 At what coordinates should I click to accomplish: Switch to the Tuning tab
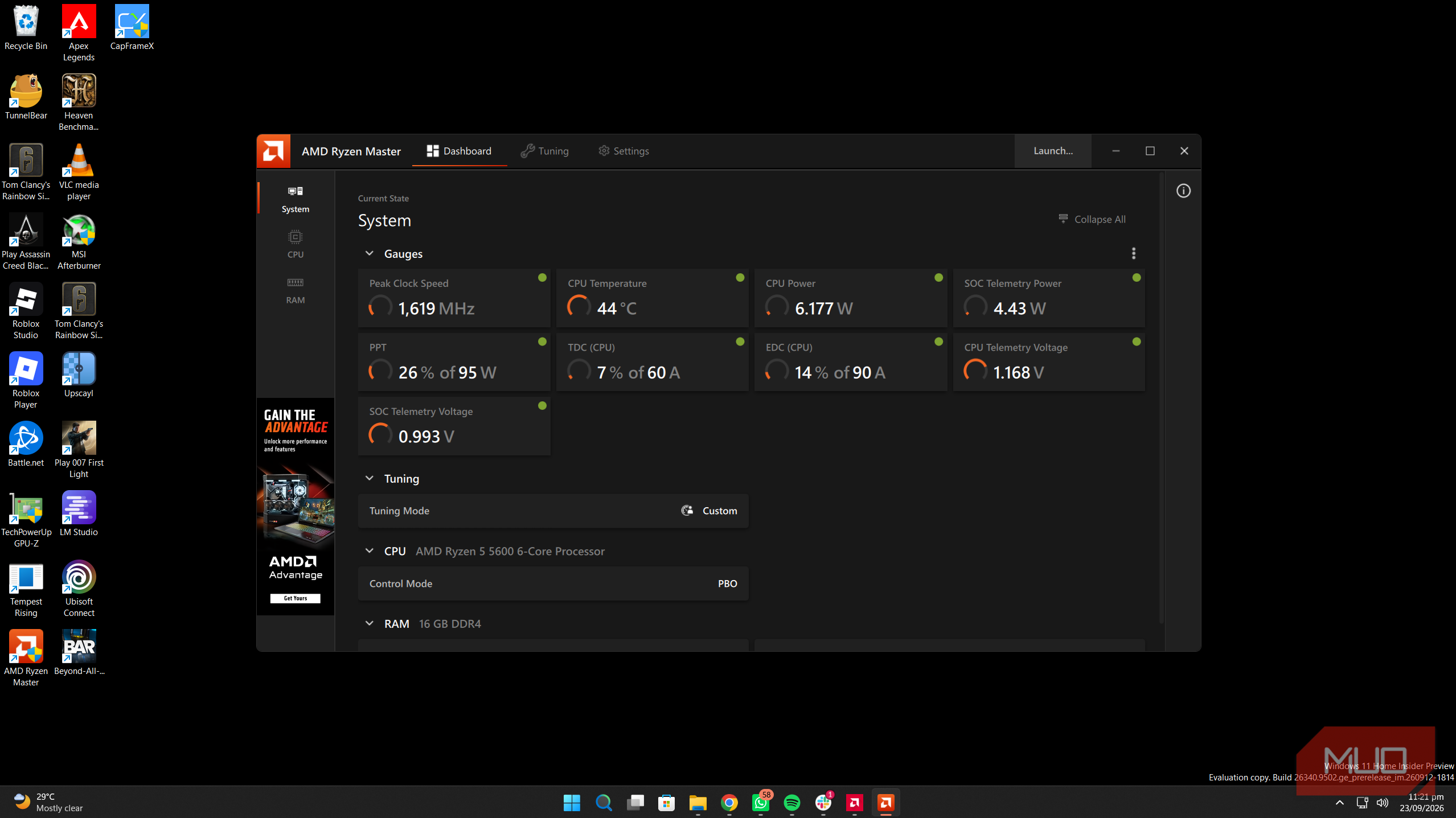pos(544,151)
